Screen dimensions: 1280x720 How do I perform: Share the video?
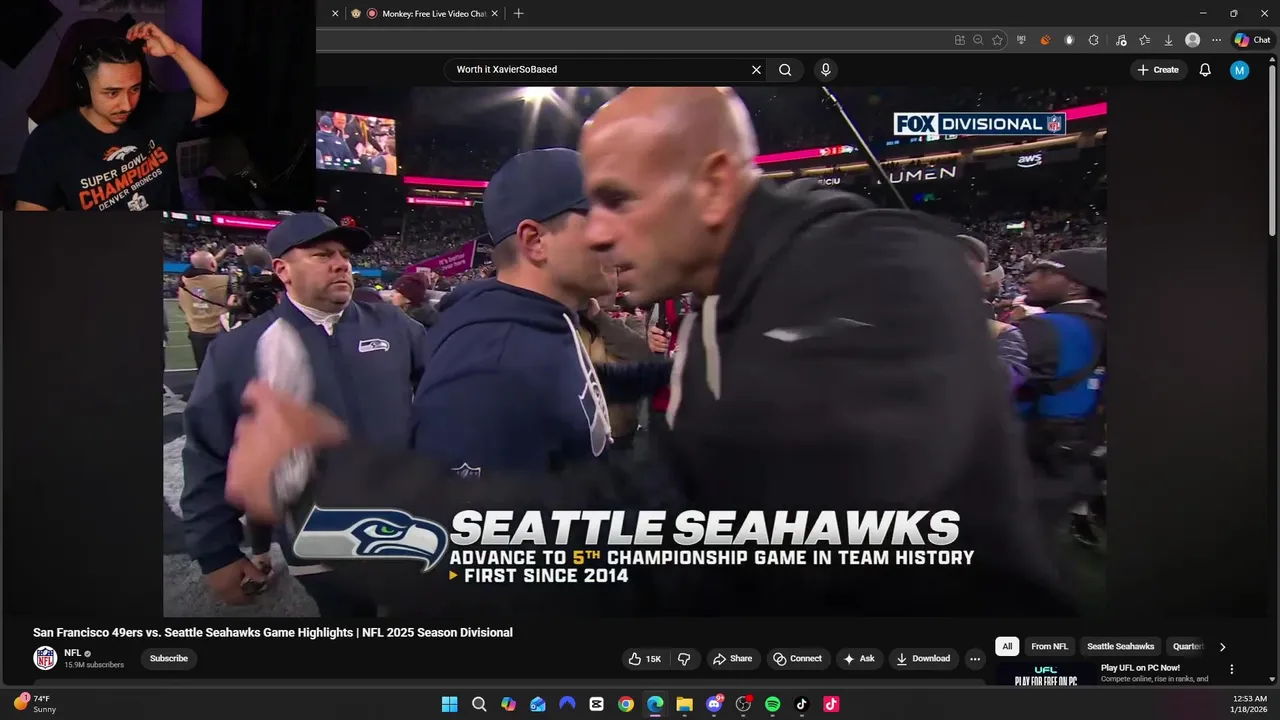click(731, 659)
